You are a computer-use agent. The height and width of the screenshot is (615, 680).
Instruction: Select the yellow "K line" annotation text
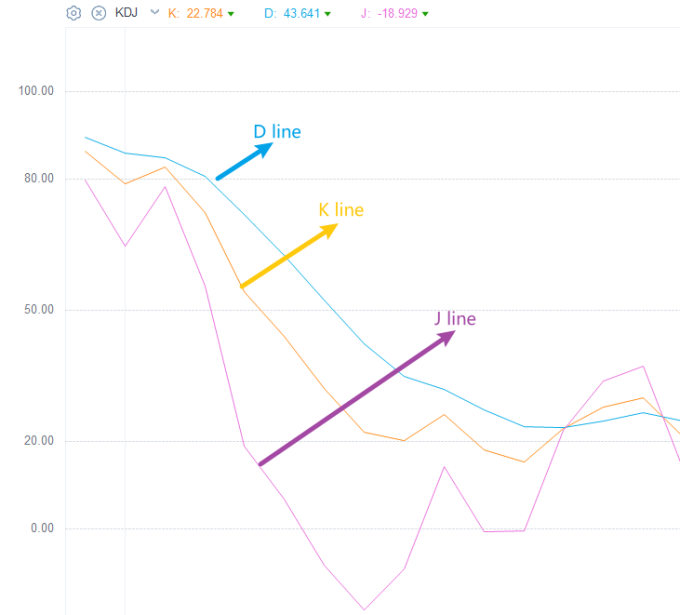point(341,210)
